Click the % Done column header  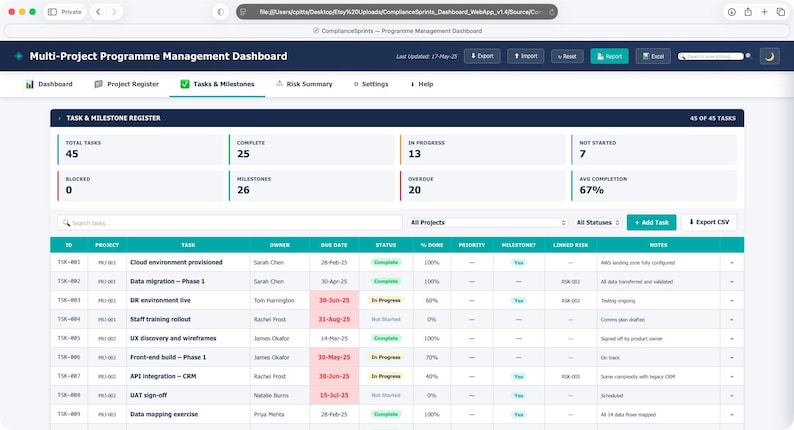click(431, 245)
